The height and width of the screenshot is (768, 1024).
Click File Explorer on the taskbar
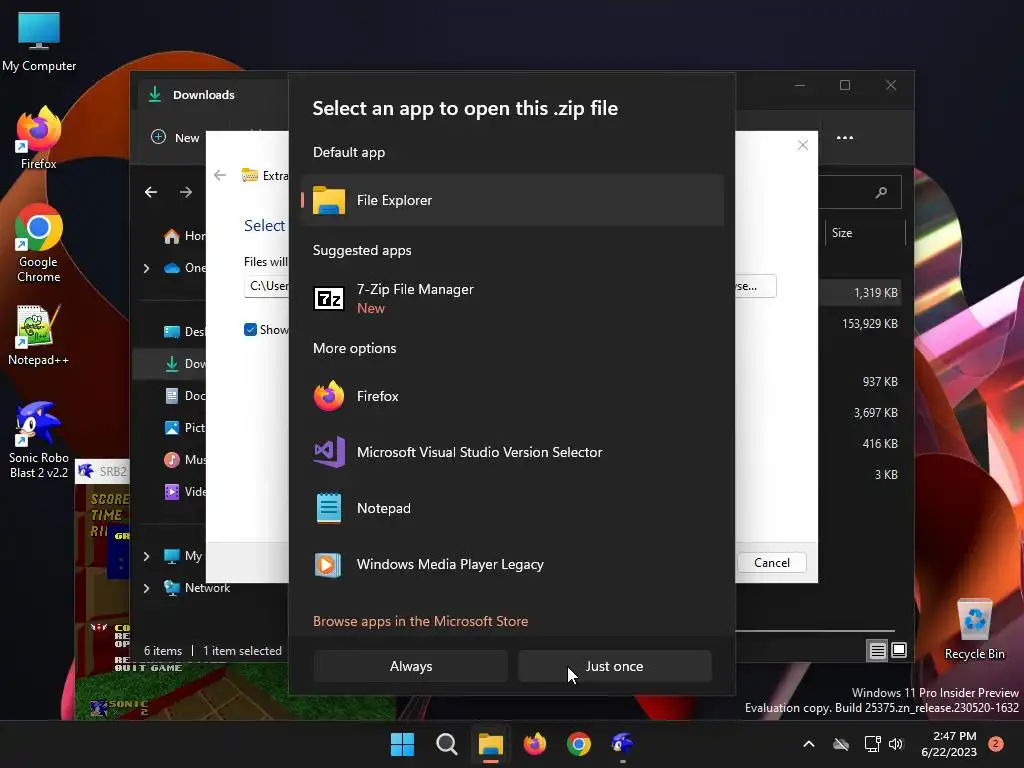[x=490, y=744]
